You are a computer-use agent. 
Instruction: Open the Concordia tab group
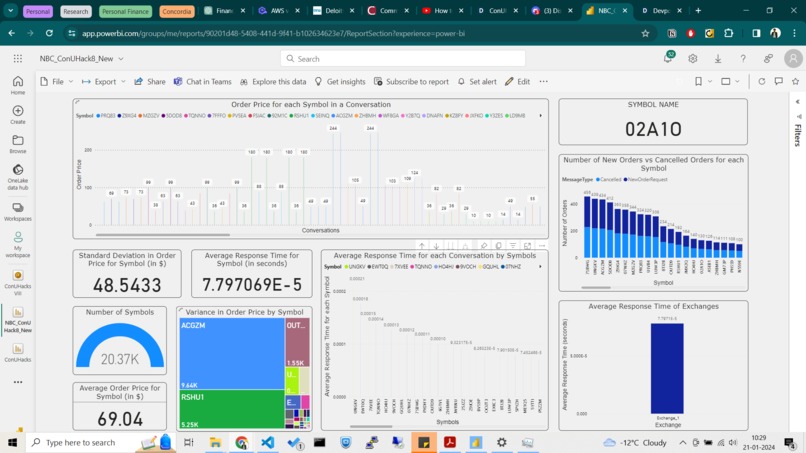pyautogui.click(x=177, y=11)
